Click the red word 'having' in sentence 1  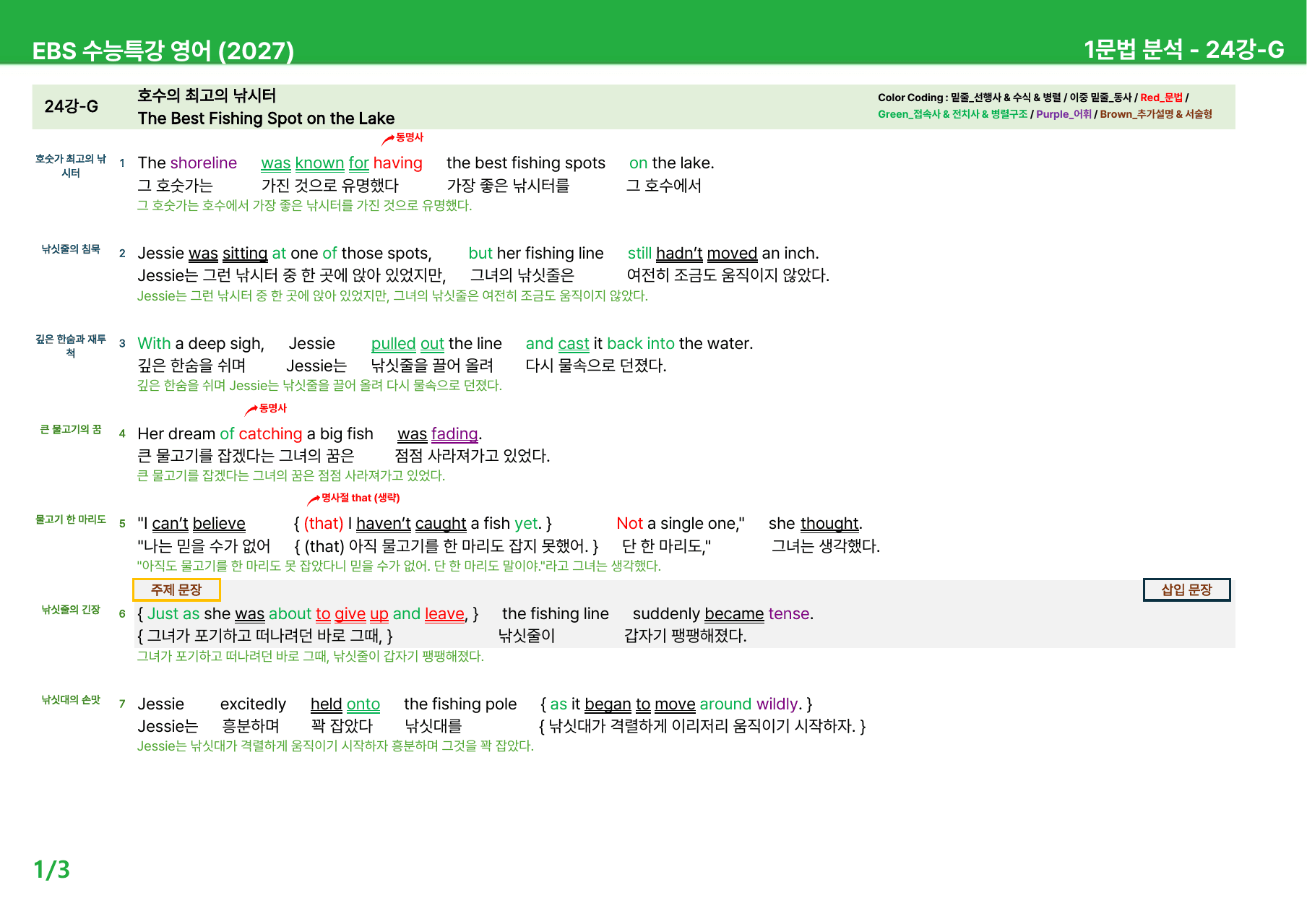point(398,163)
